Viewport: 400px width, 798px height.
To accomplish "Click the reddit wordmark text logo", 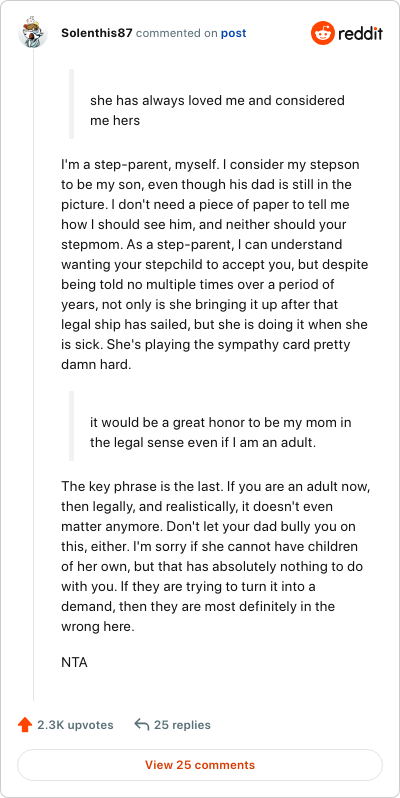I will (360, 34).
